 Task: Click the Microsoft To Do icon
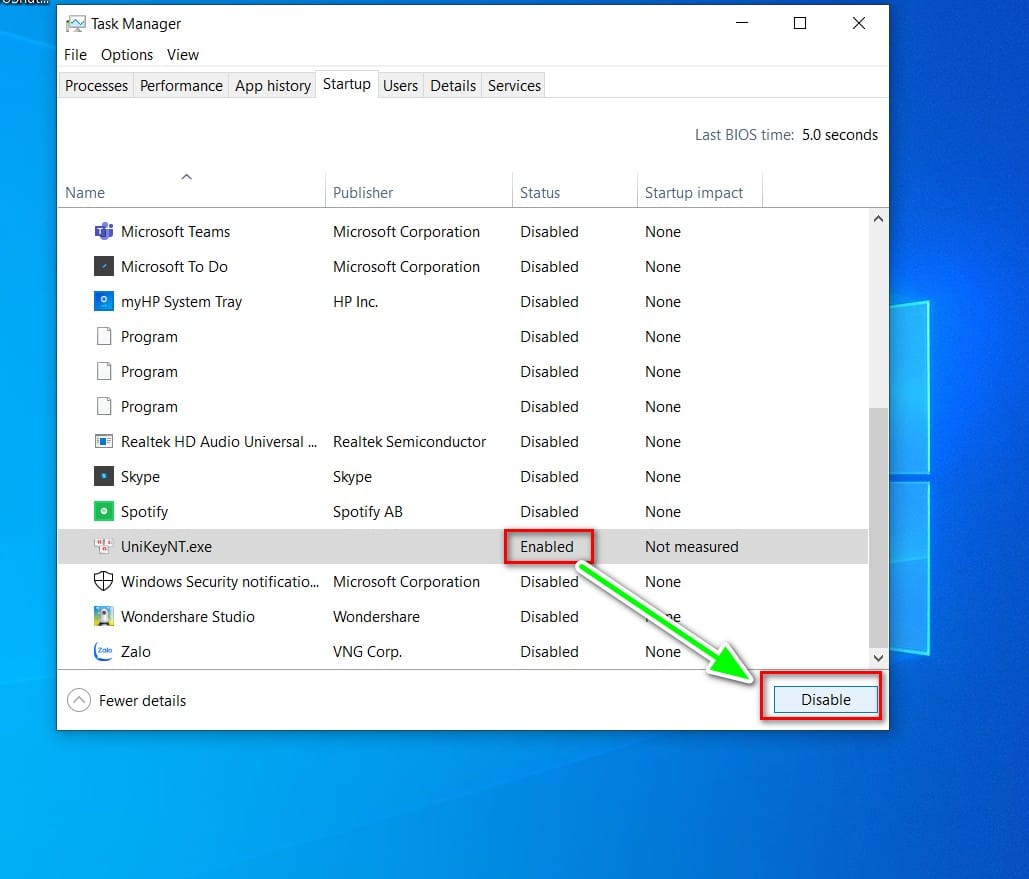point(104,267)
